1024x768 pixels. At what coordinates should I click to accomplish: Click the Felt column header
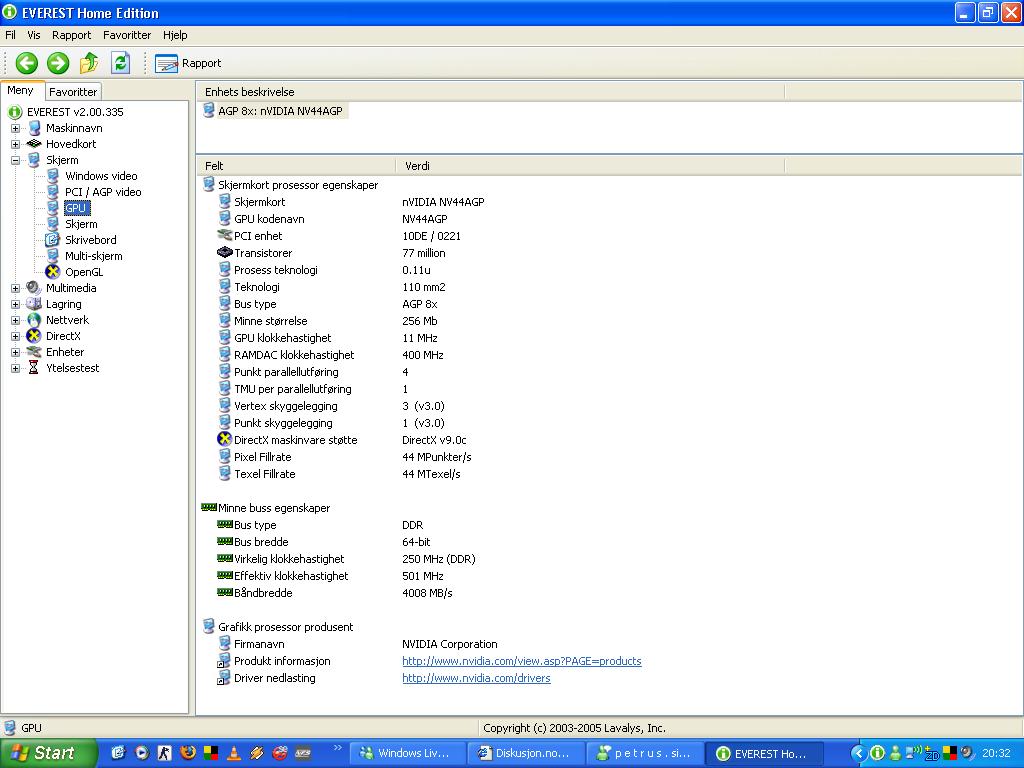[x=296, y=166]
